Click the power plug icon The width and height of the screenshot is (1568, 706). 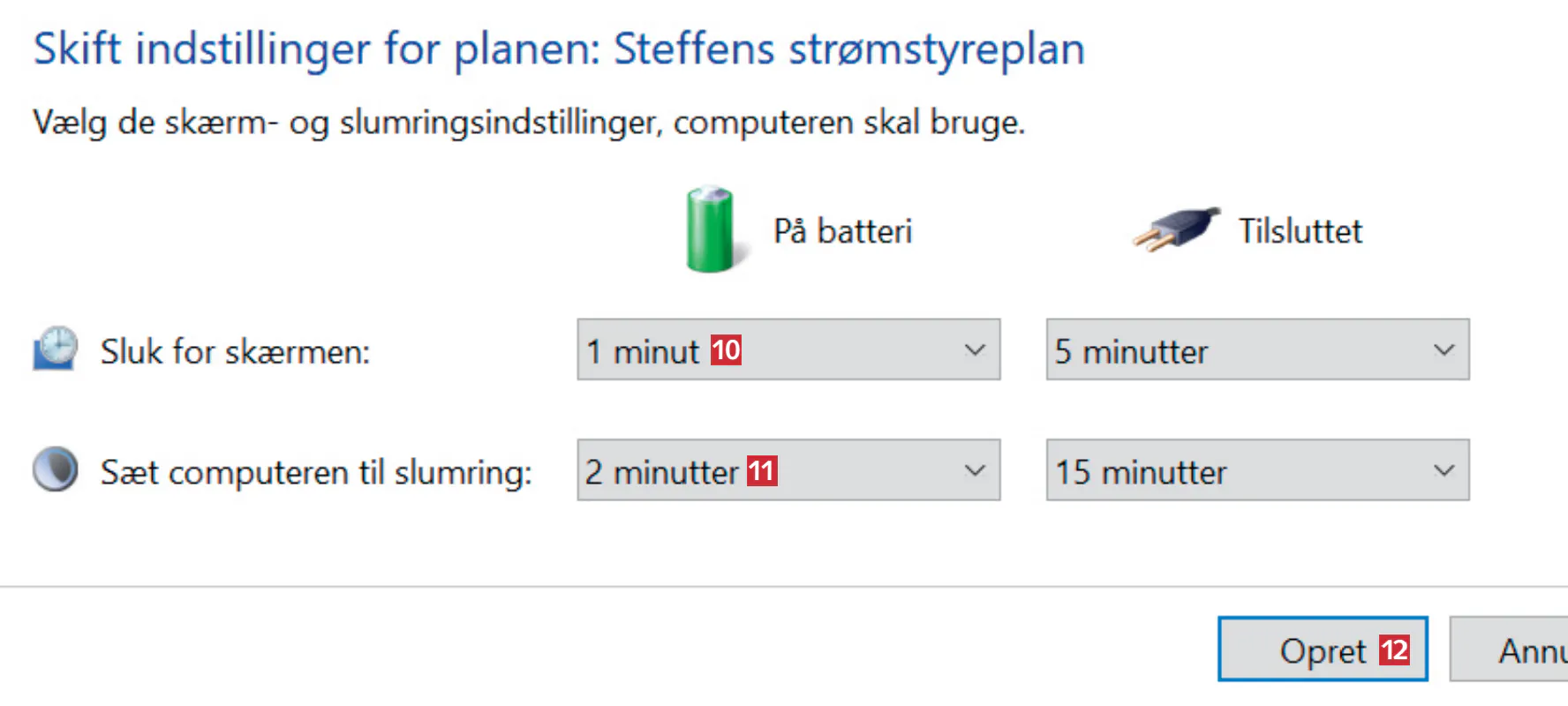pyautogui.click(x=1177, y=229)
